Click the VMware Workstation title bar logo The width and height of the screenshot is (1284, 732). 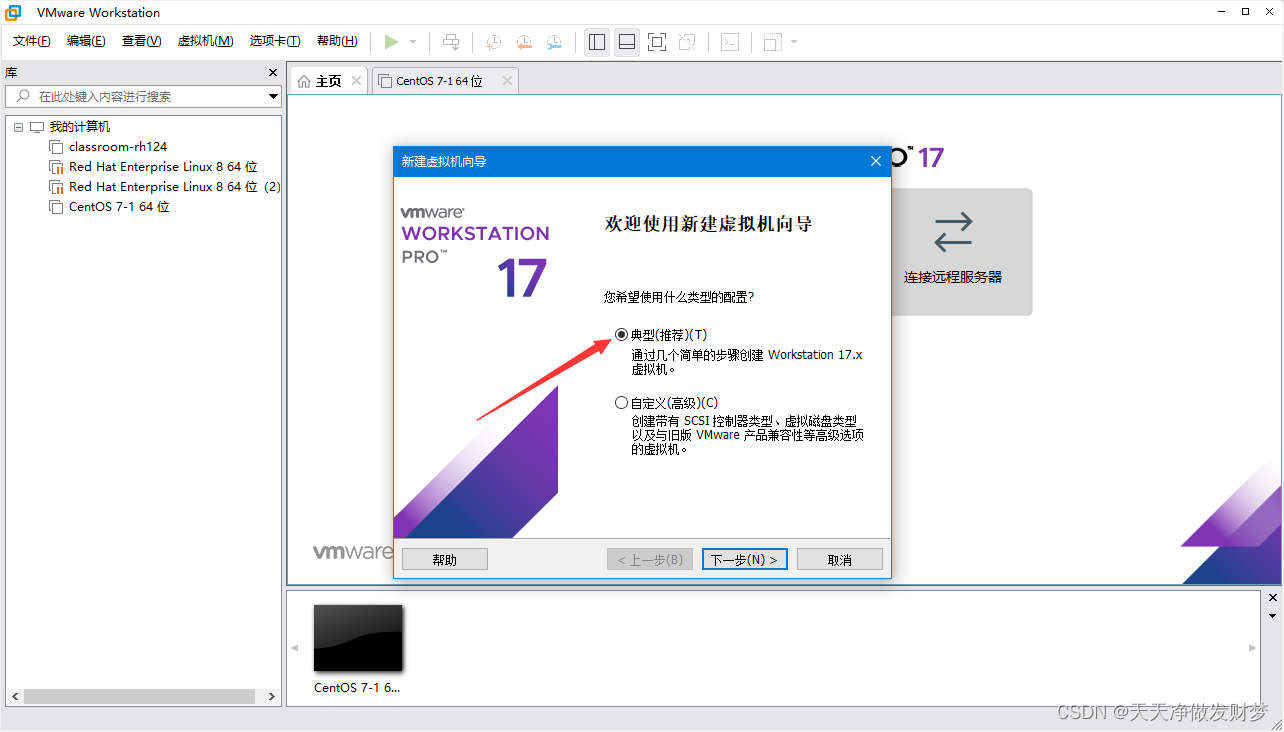click(x=14, y=13)
